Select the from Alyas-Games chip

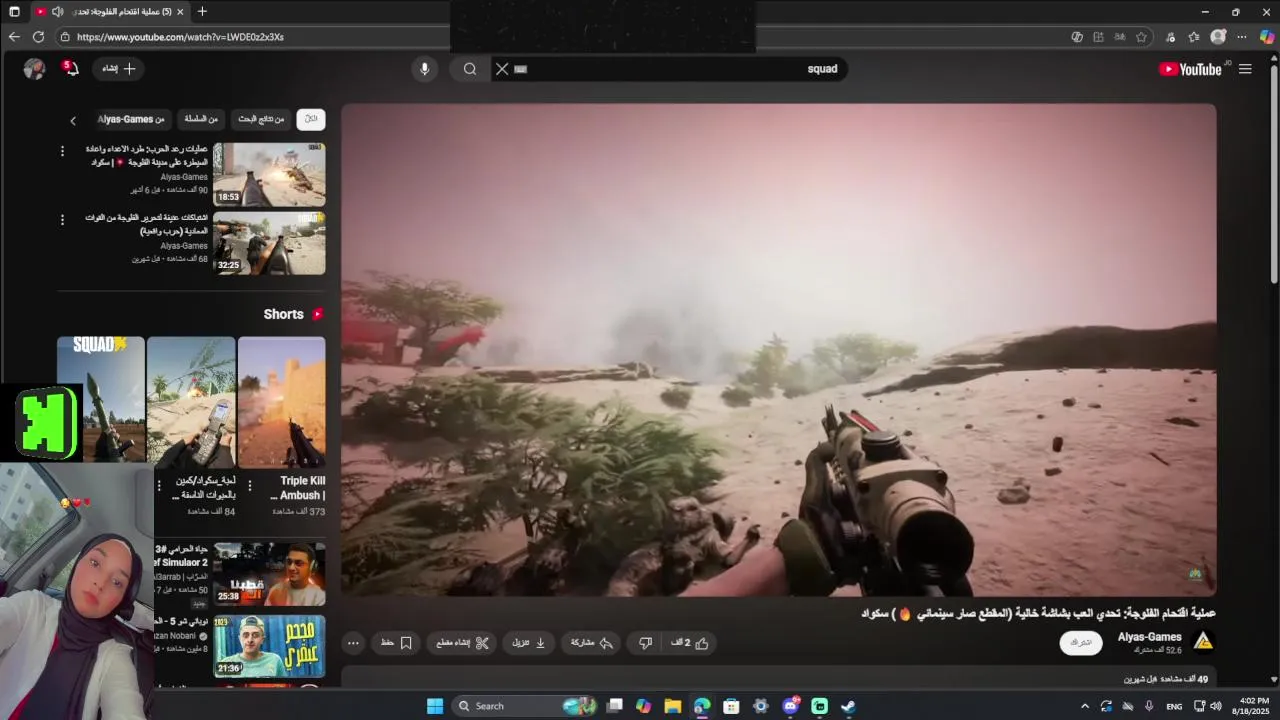pos(131,119)
